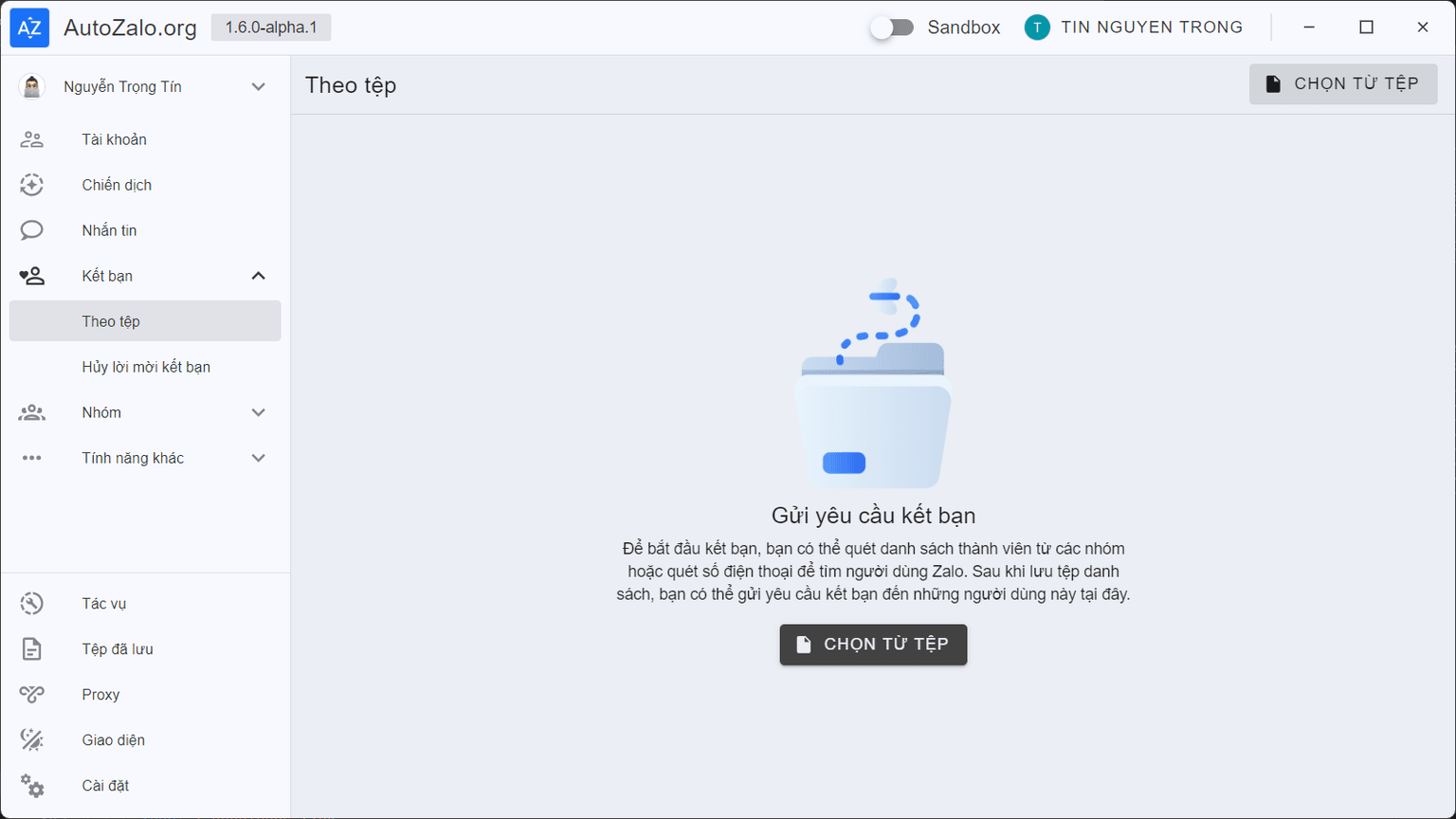1456x819 pixels.
Task: Click the AutoZalo AZ logo icon
Action: 29,27
